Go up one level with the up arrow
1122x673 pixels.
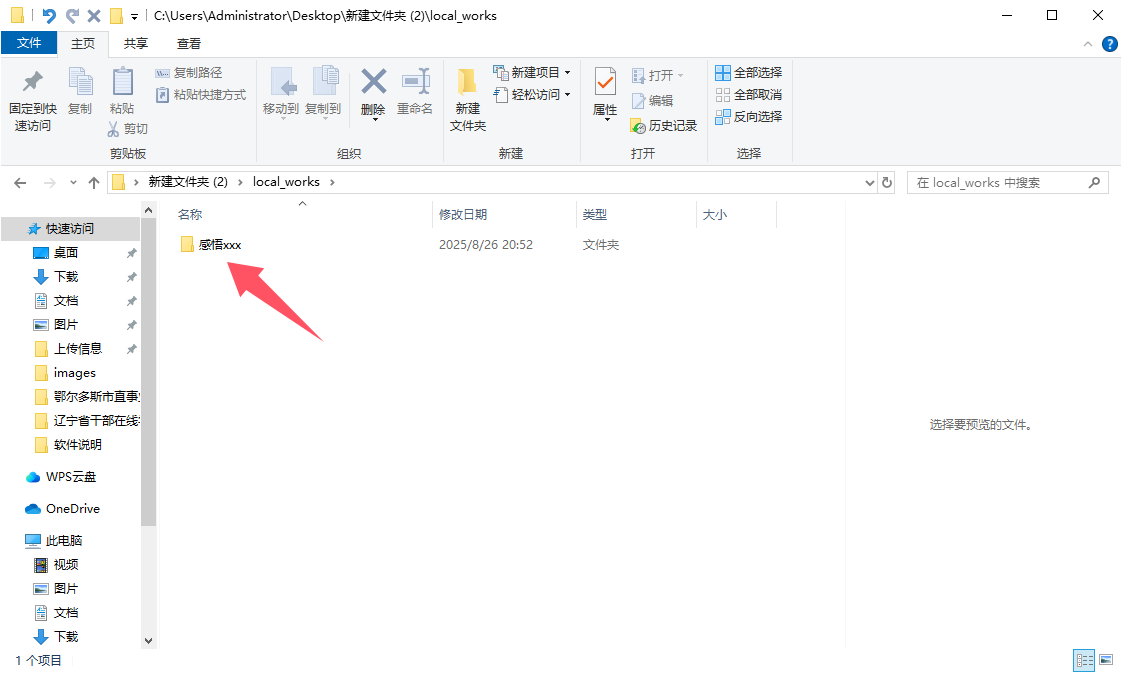coord(94,183)
